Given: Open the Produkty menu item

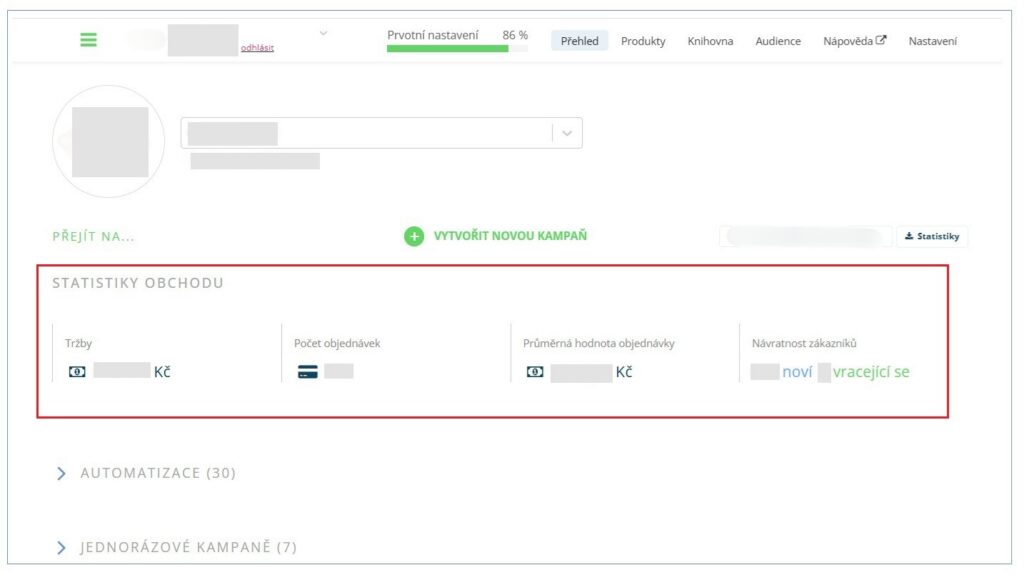Looking at the screenshot, I should coord(643,41).
